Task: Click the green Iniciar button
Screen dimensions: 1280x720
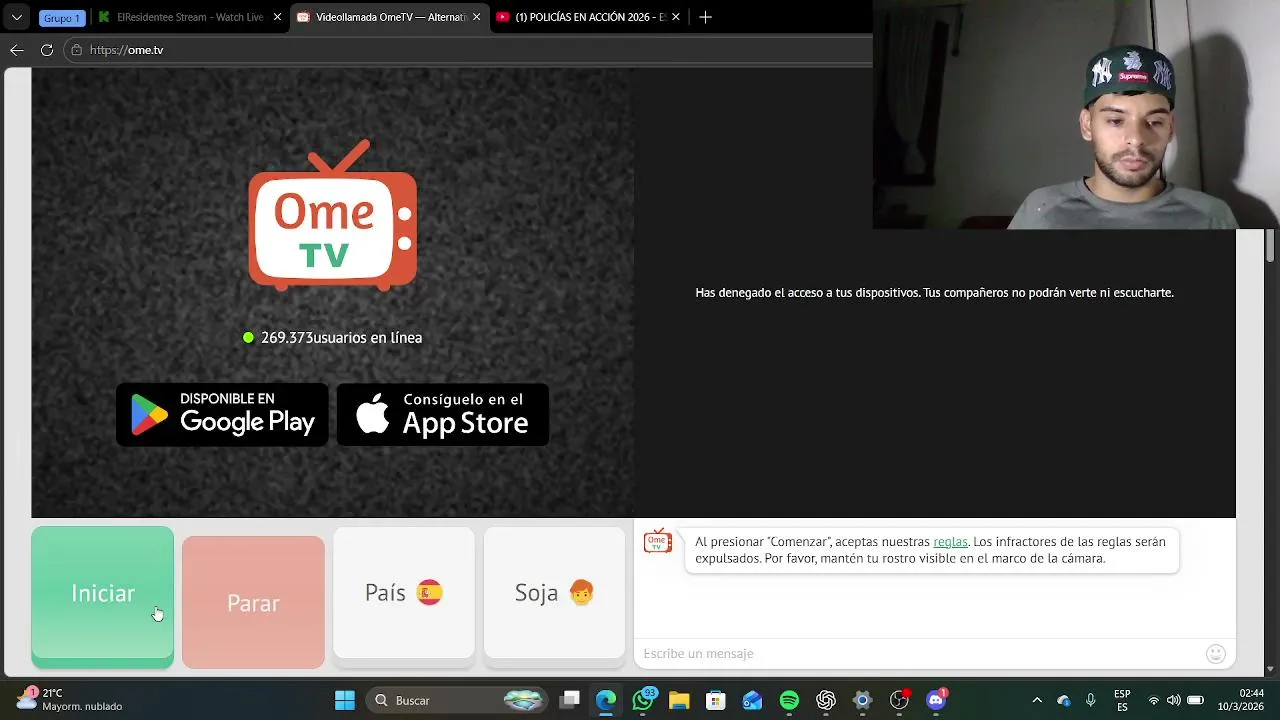Action: (102, 597)
